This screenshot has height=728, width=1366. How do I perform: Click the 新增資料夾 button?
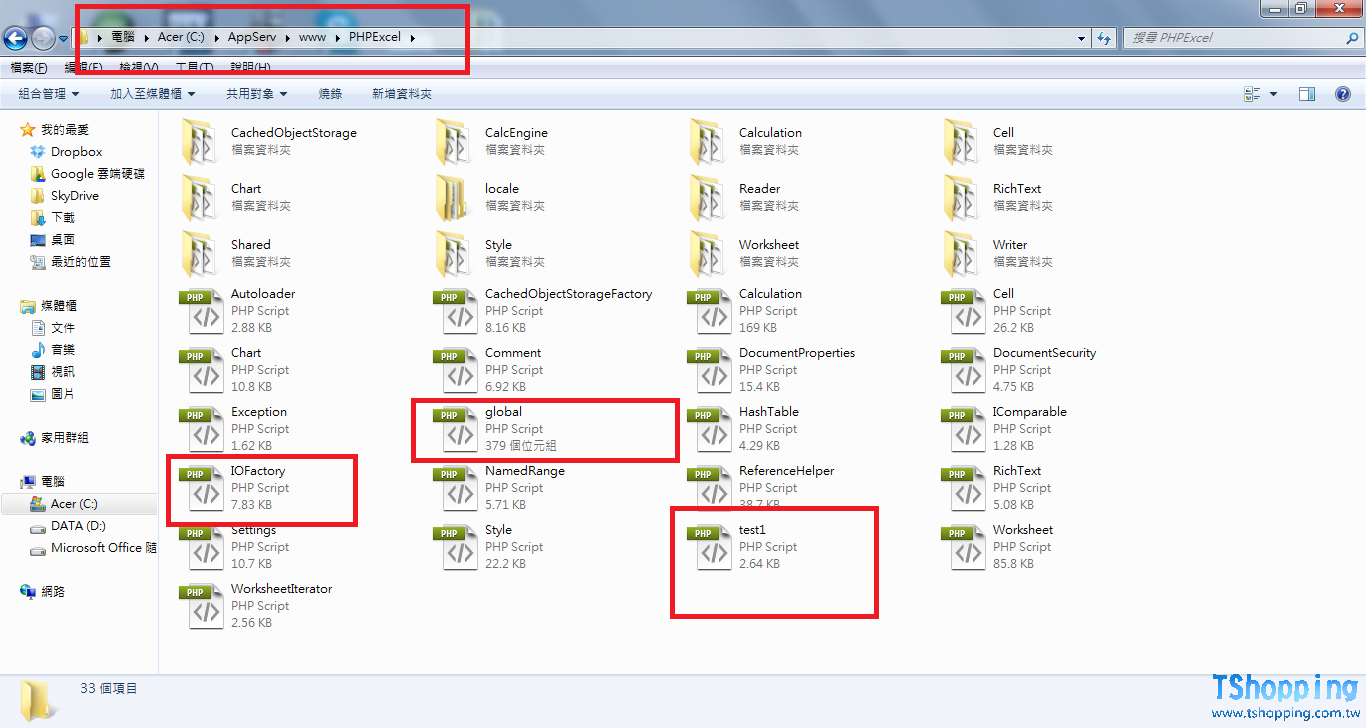coord(402,94)
